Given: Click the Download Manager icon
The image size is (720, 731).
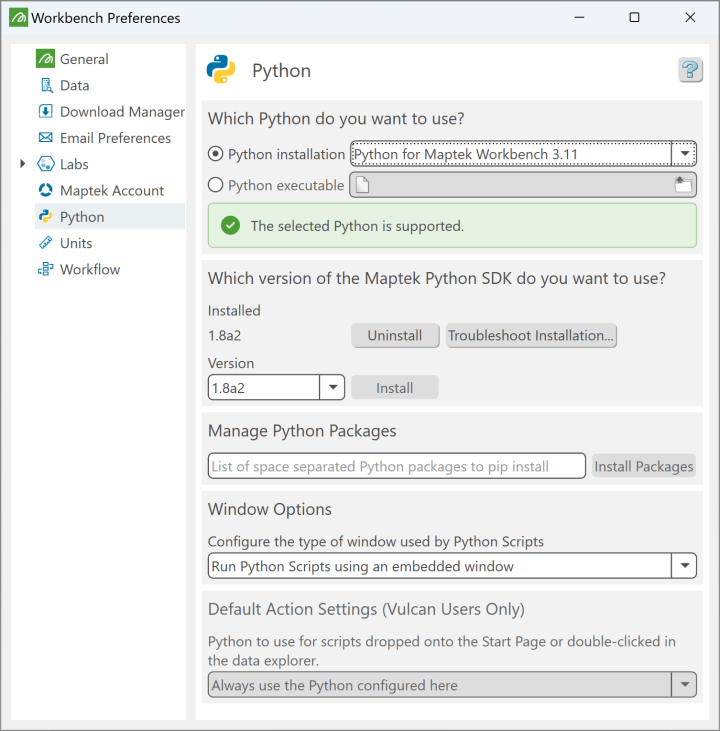Looking at the screenshot, I should point(45,112).
